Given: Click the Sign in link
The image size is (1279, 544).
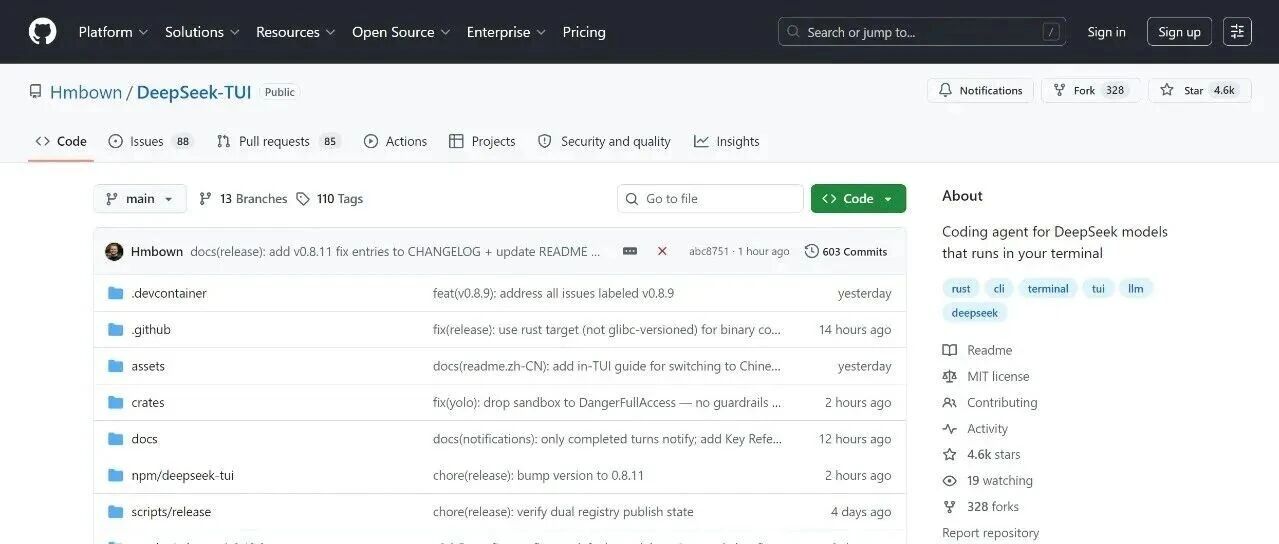Looking at the screenshot, I should (x=1106, y=32).
